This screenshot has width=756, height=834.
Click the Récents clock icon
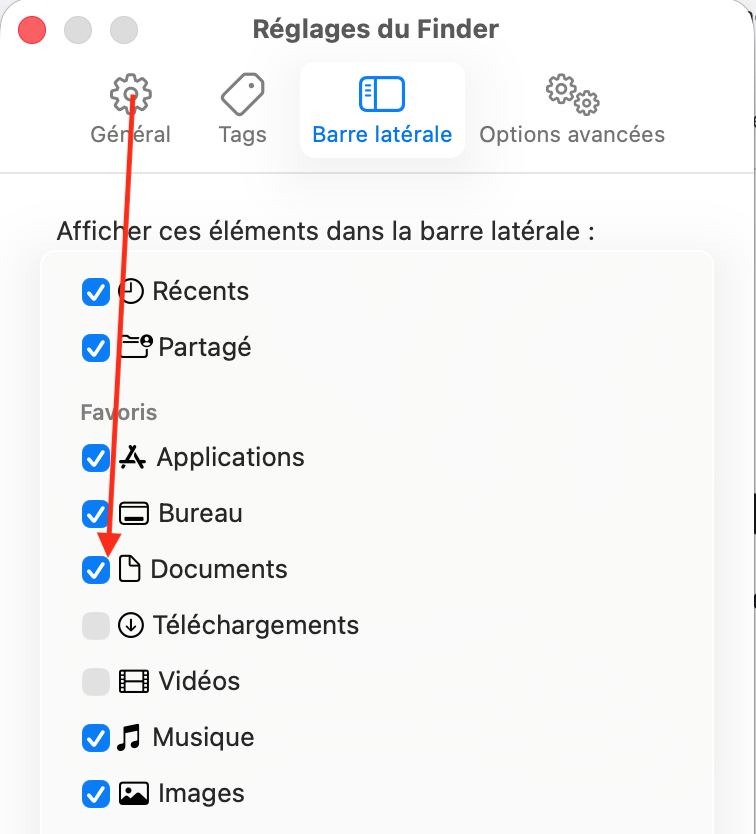pos(131,292)
